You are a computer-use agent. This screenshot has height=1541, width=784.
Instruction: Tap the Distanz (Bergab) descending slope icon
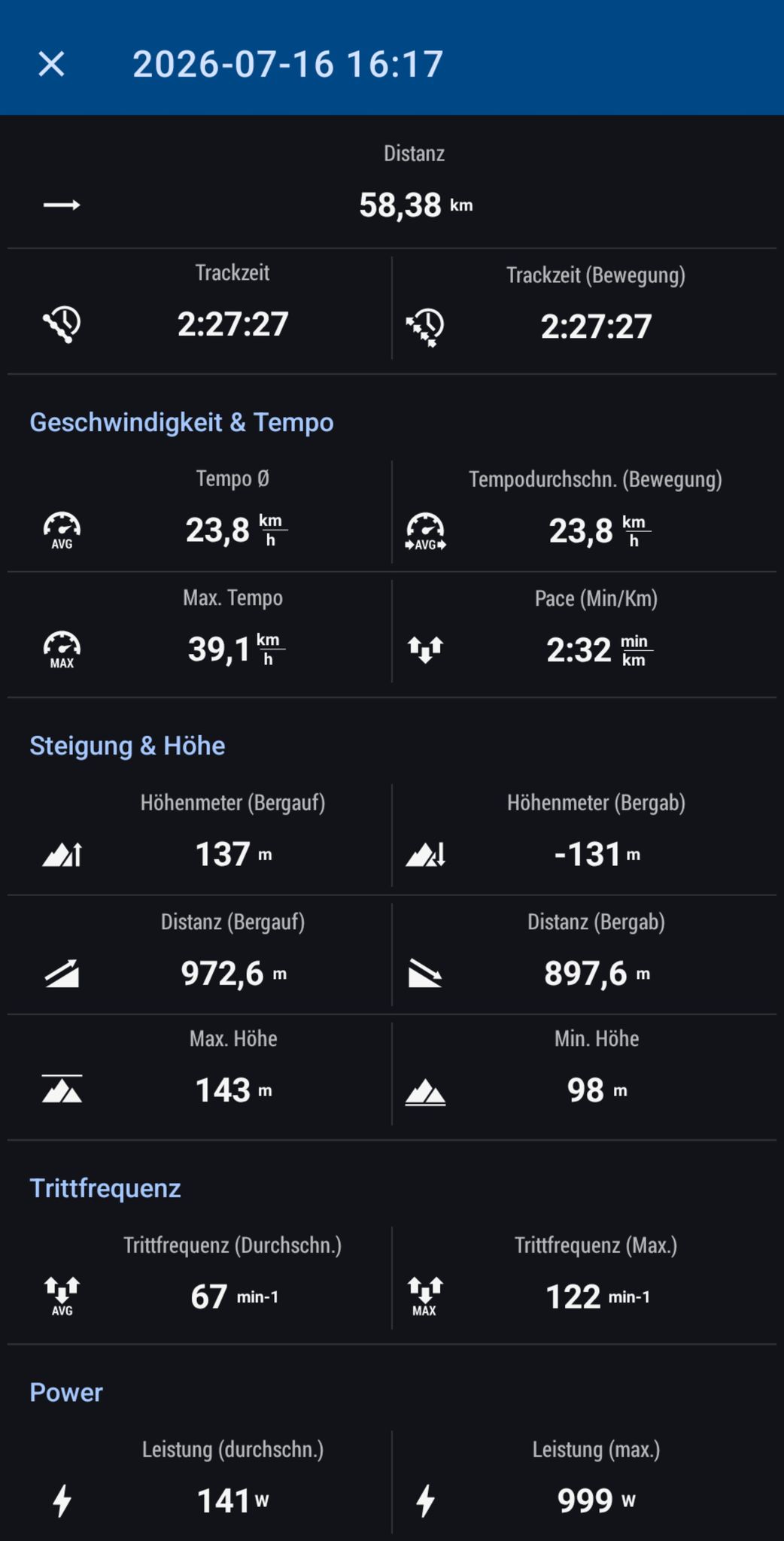(x=425, y=973)
